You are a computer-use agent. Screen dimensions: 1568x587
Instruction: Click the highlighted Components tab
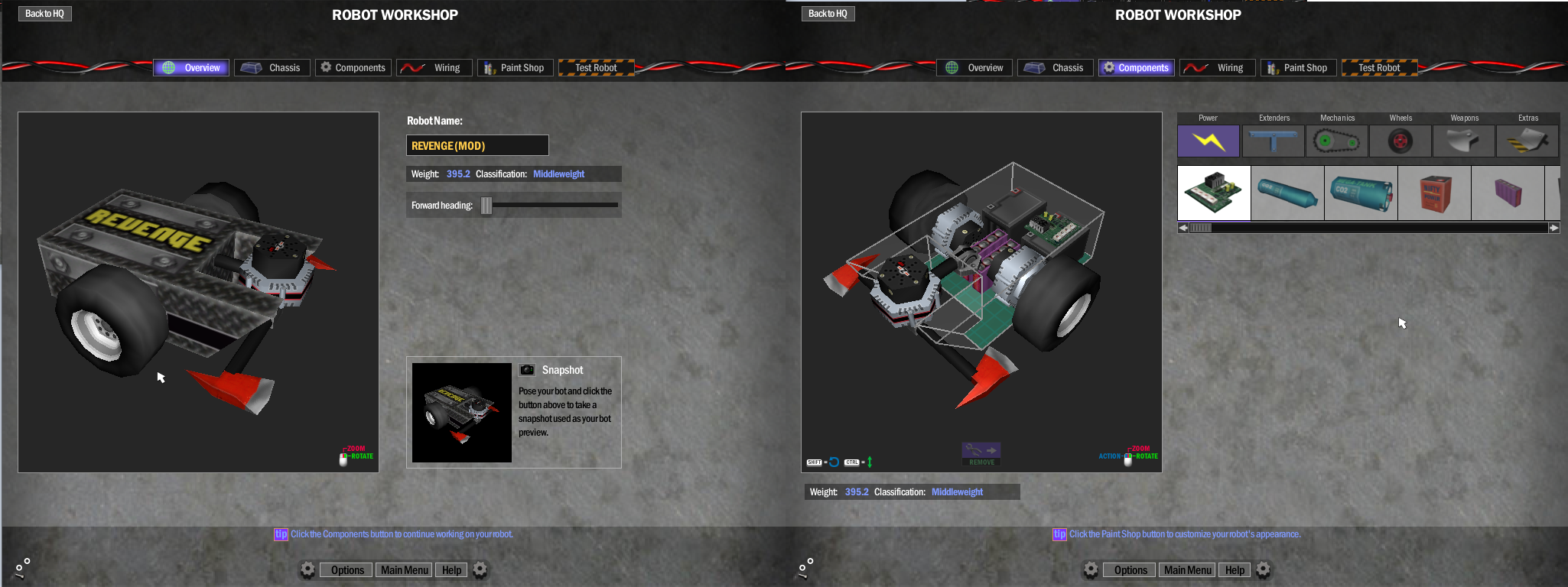(x=1136, y=68)
